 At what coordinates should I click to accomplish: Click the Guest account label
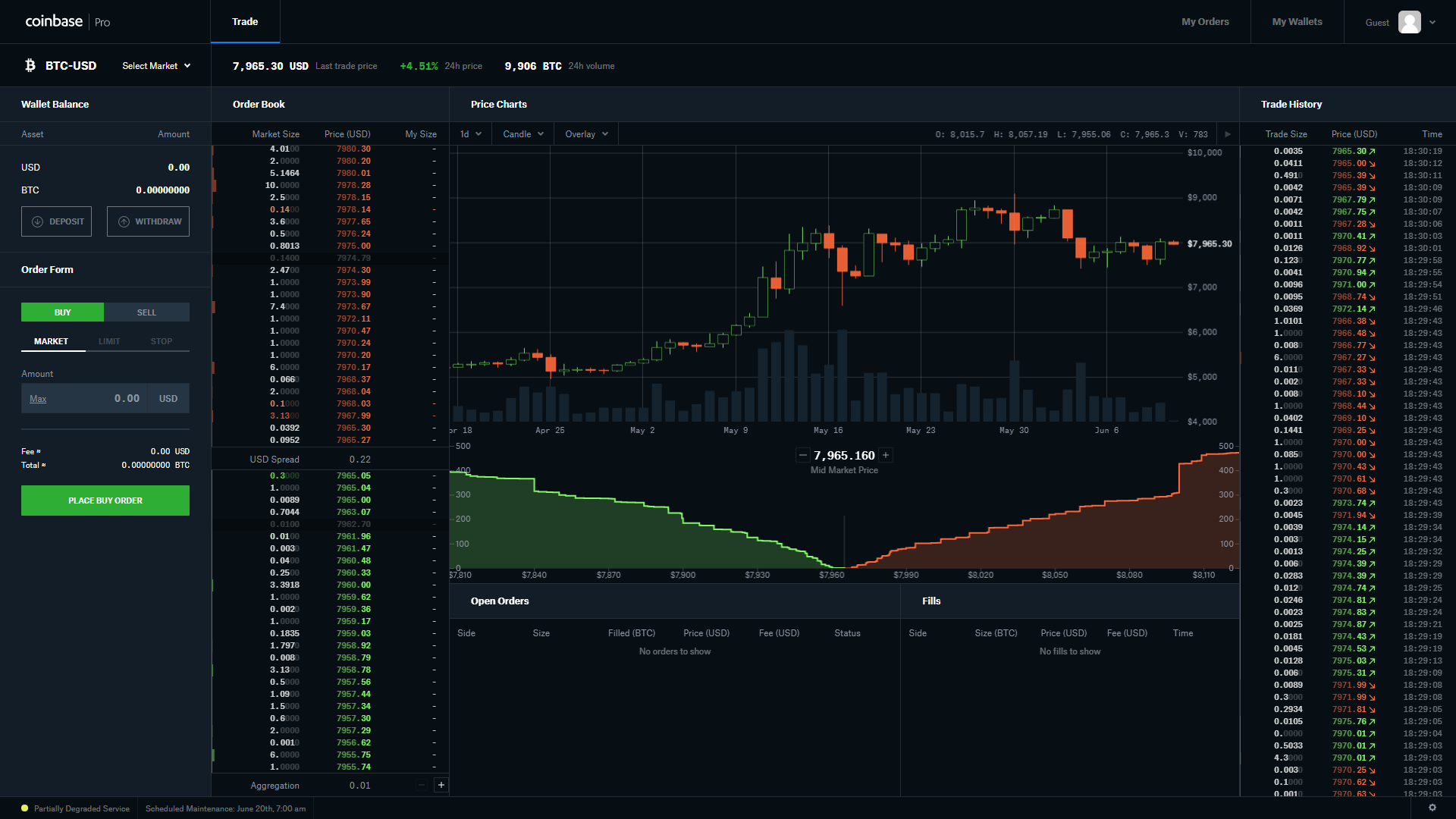[x=1377, y=23]
